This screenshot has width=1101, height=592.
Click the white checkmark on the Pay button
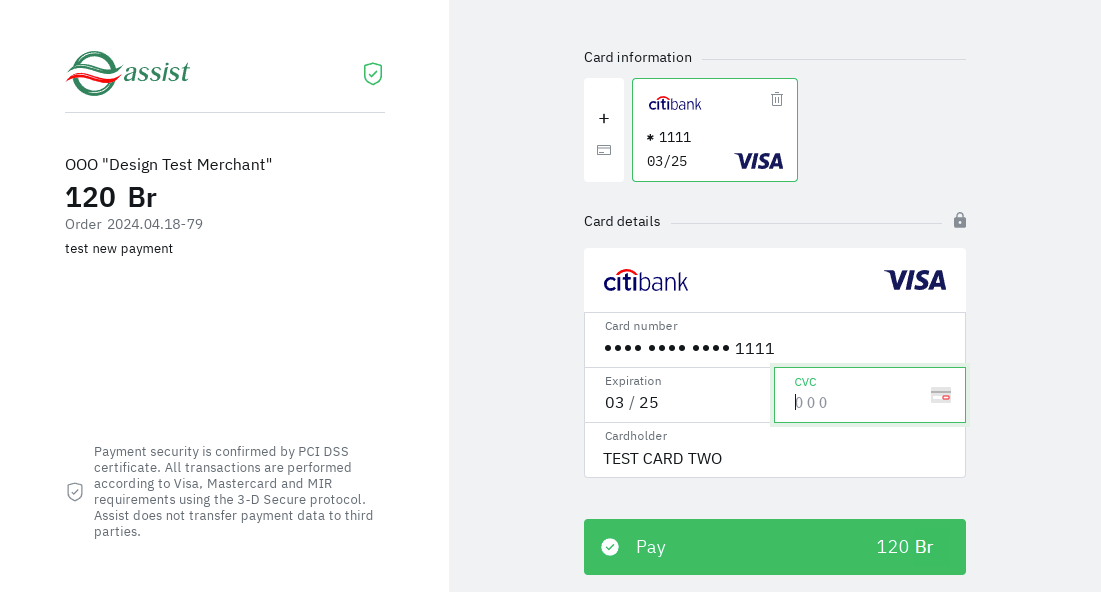coord(610,547)
